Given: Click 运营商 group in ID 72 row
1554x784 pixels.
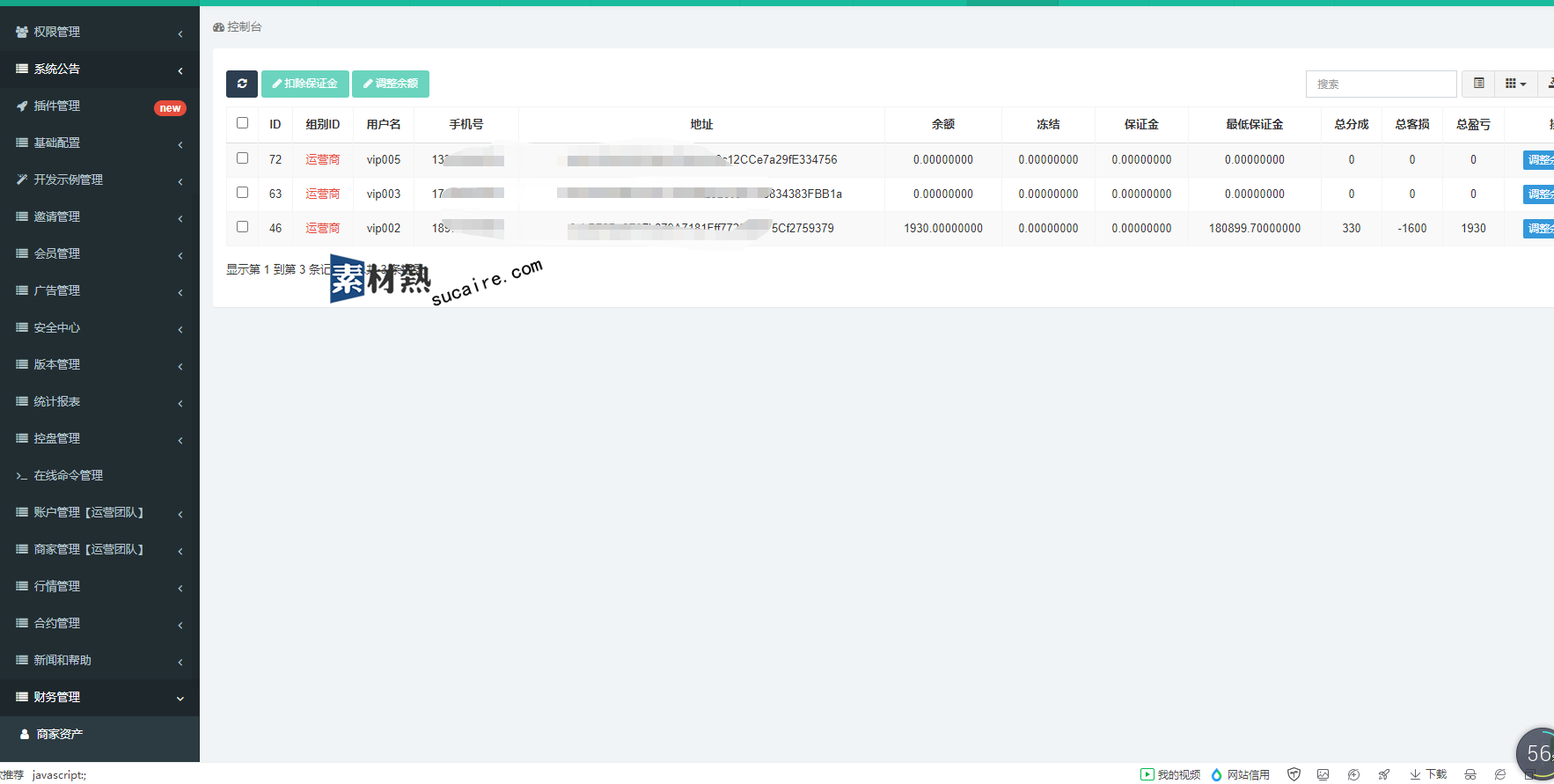Looking at the screenshot, I should [x=323, y=159].
